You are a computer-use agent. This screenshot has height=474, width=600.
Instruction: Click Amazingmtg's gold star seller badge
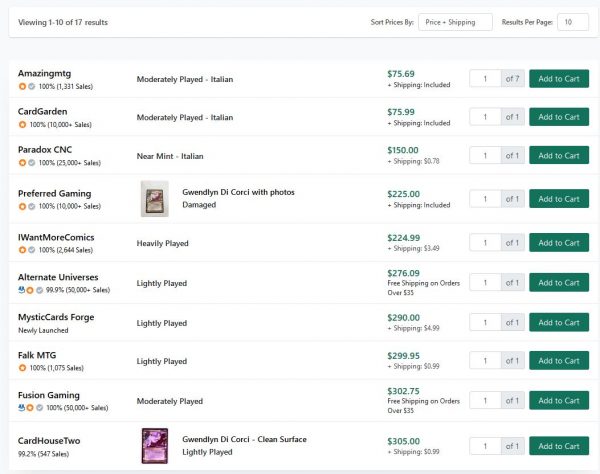(22, 87)
